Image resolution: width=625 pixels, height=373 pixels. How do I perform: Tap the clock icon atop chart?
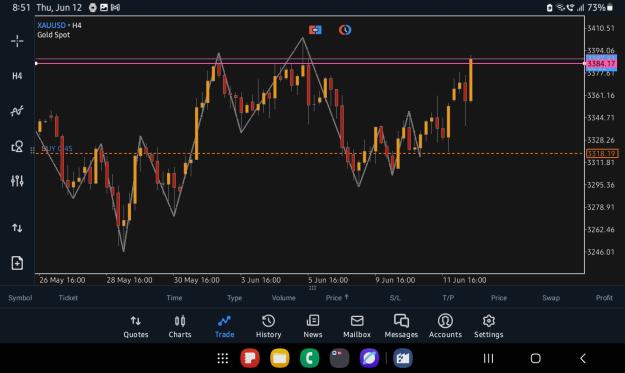click(x=345, y=30)
